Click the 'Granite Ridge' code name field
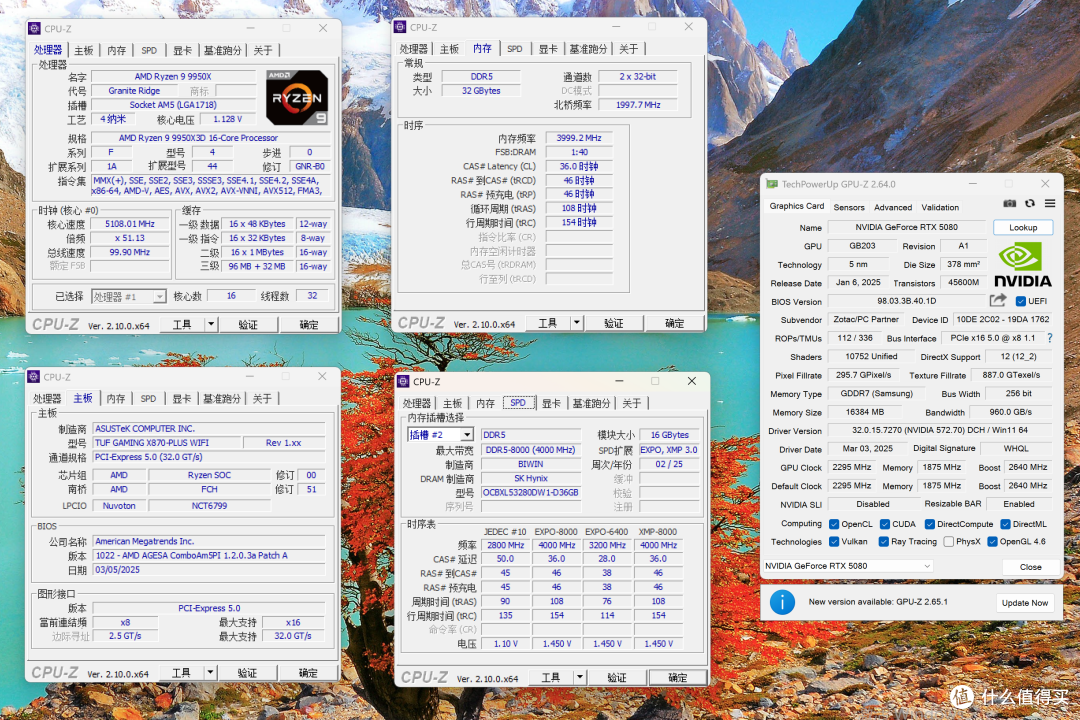This screenshot has height=720, width=1080. 134,91
